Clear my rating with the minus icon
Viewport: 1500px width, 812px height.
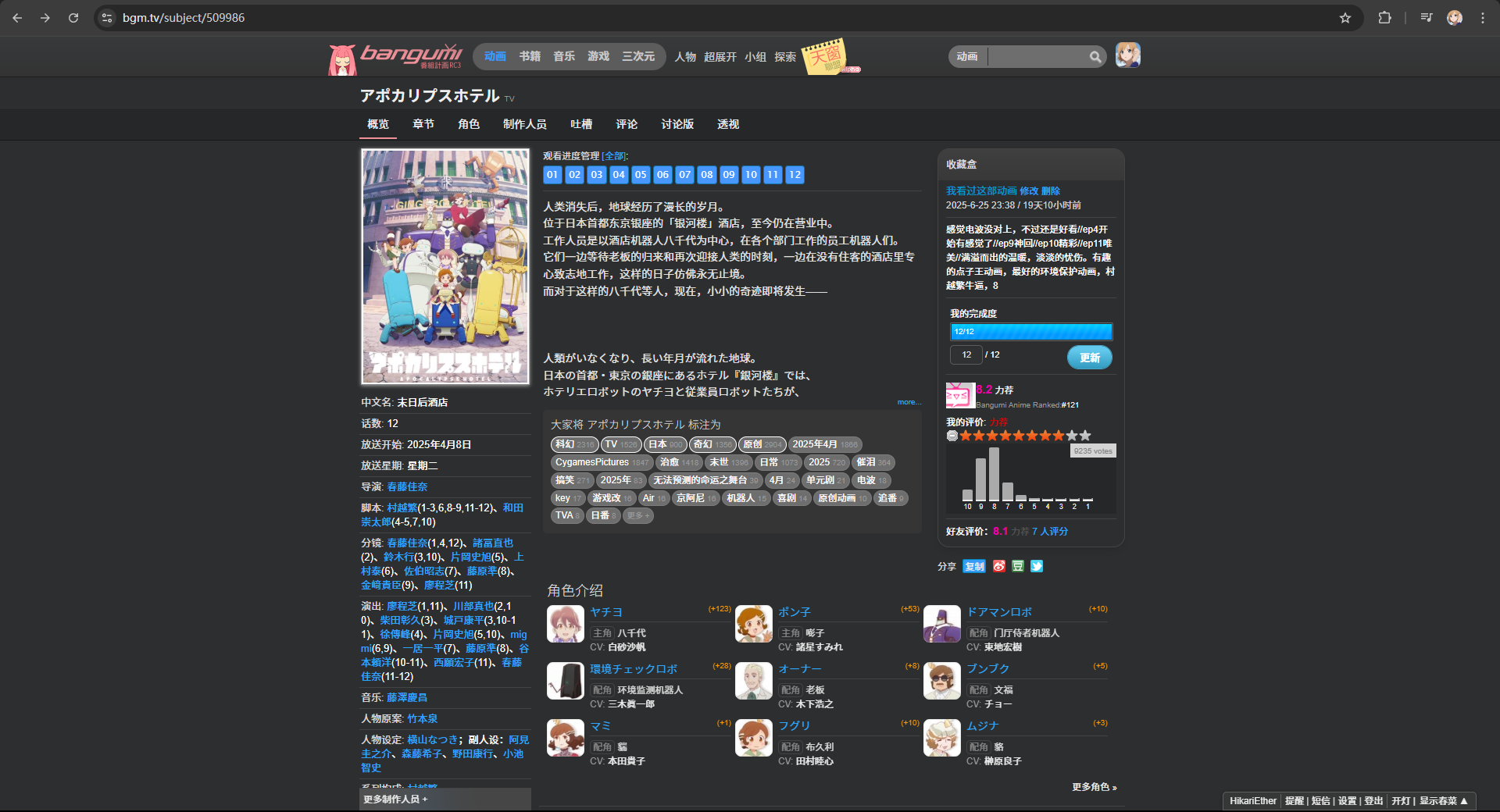coord(952,436)
